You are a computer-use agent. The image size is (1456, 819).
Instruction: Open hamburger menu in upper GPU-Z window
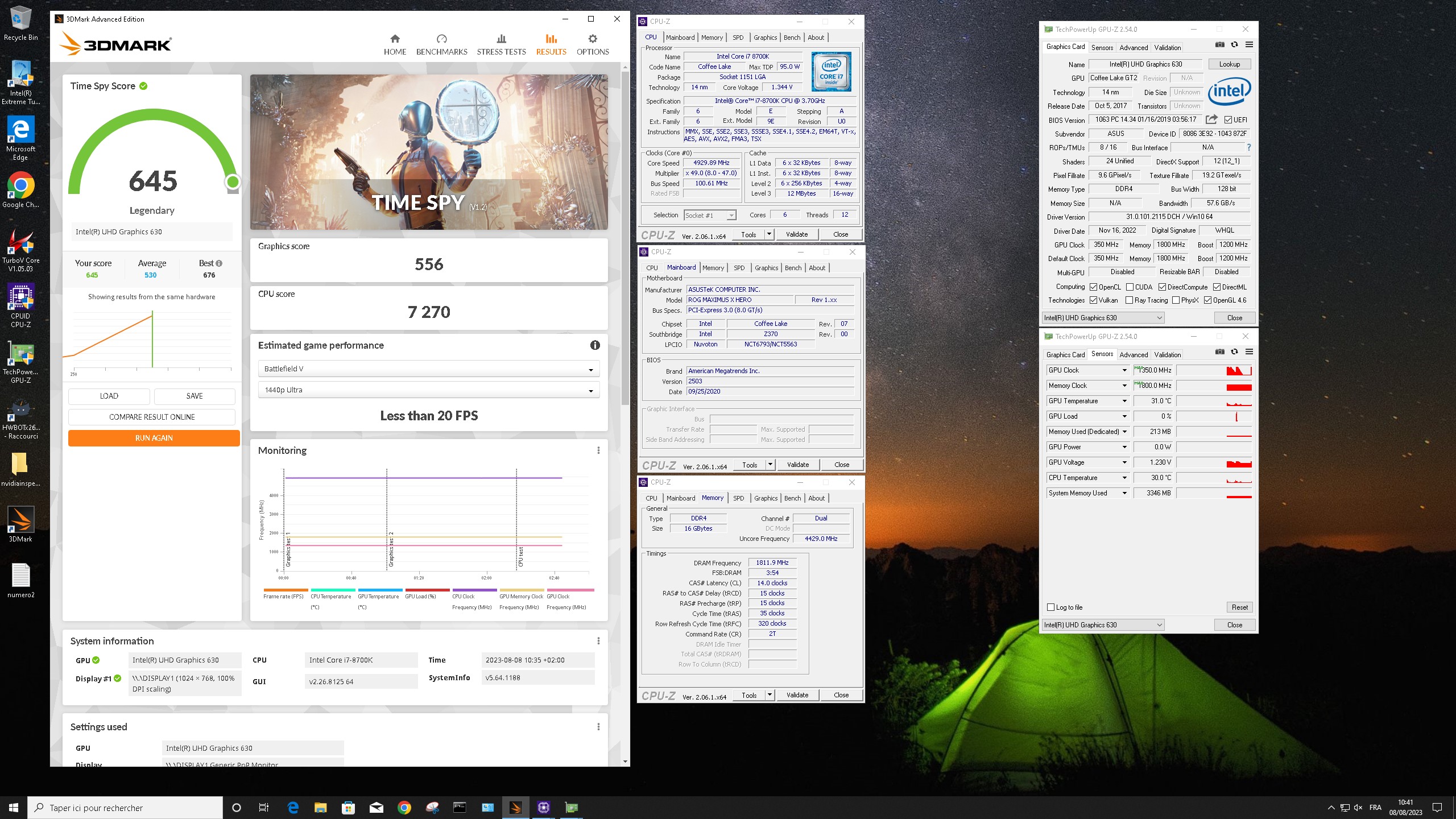1249,44
